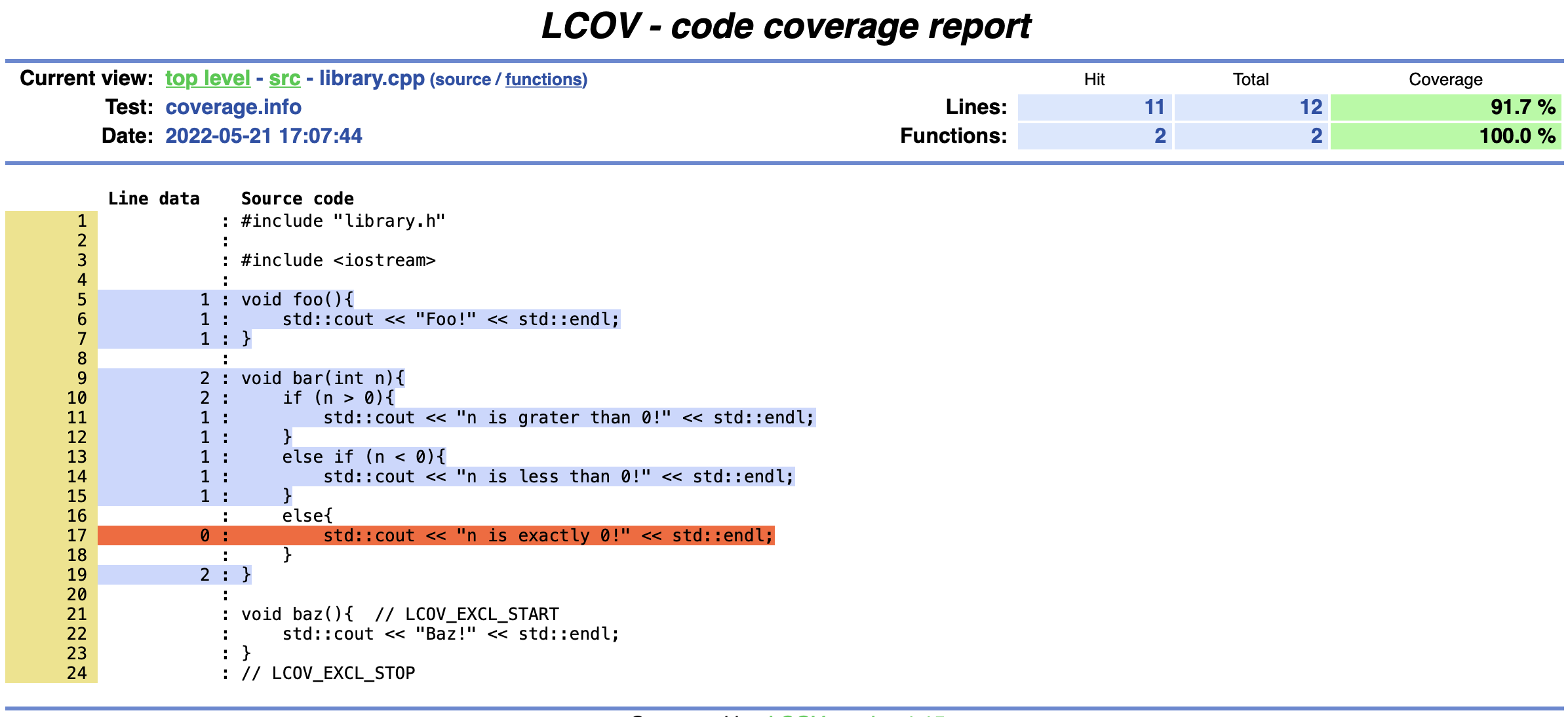
Task: Click the 'library.cpp' file name text
Action: coord(372,79)
